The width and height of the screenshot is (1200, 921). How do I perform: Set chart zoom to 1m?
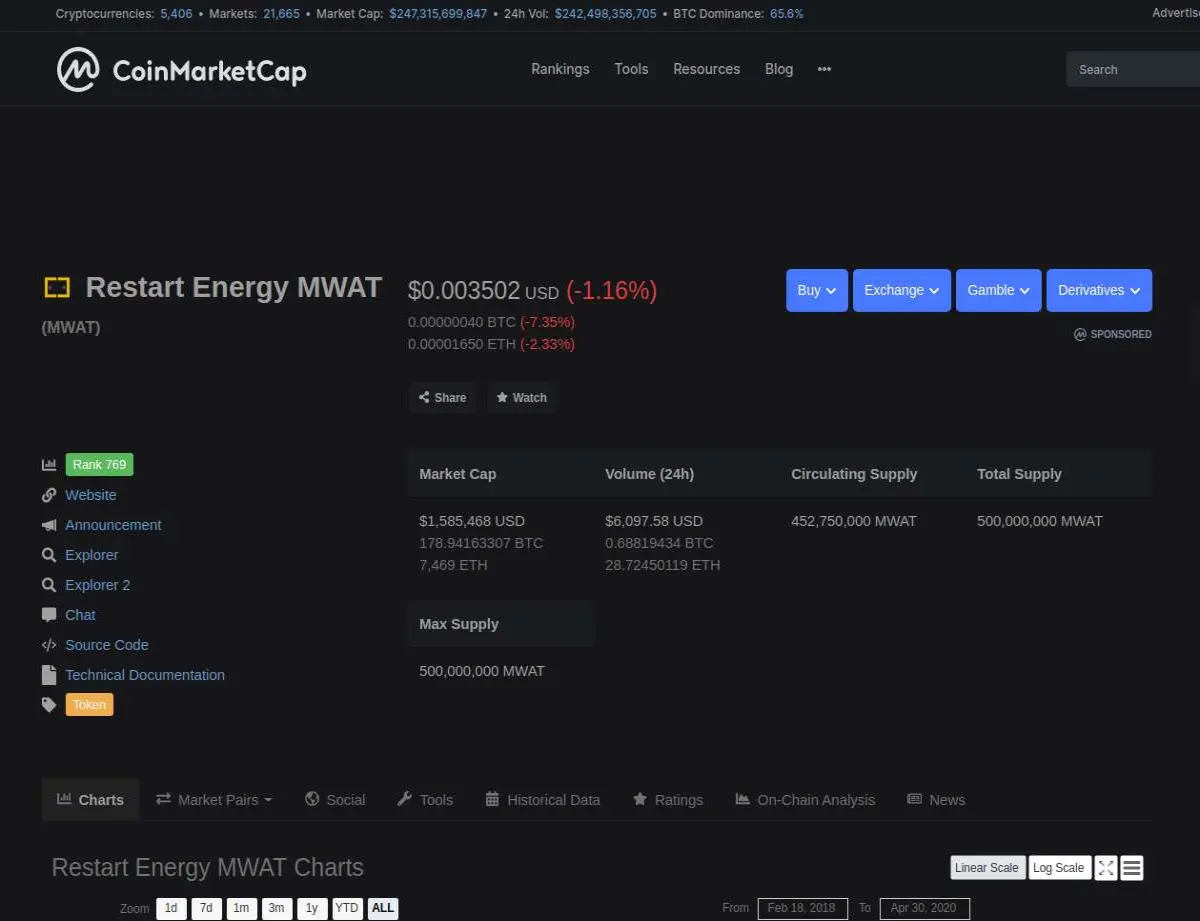pyautogui.click(x=241, y=908)
